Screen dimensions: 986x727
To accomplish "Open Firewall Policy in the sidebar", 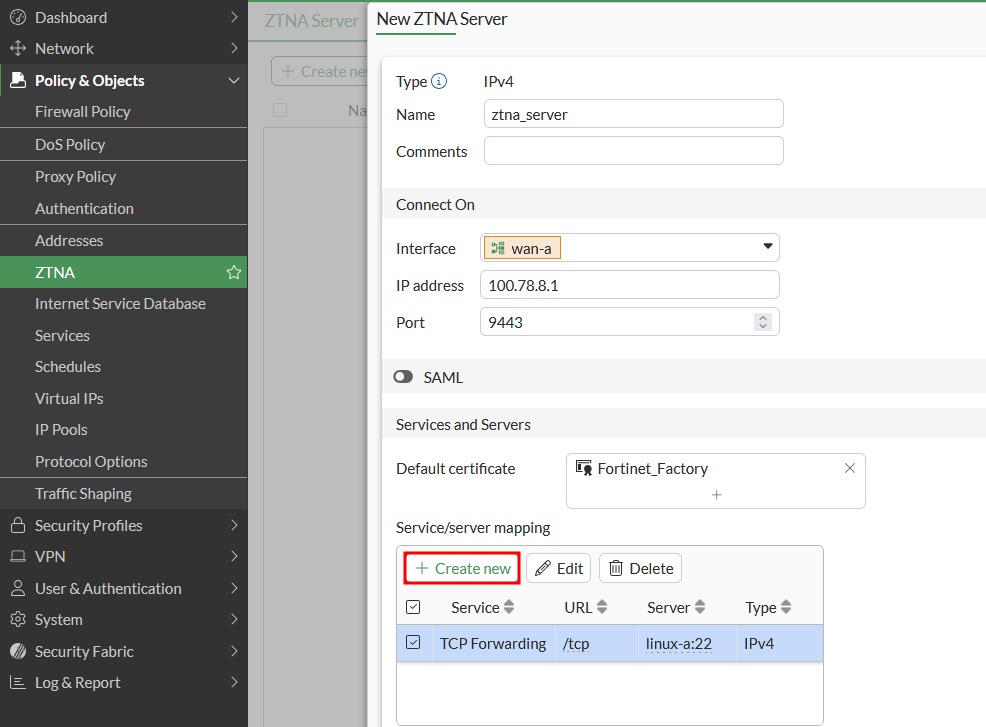I will click(83, 112).
